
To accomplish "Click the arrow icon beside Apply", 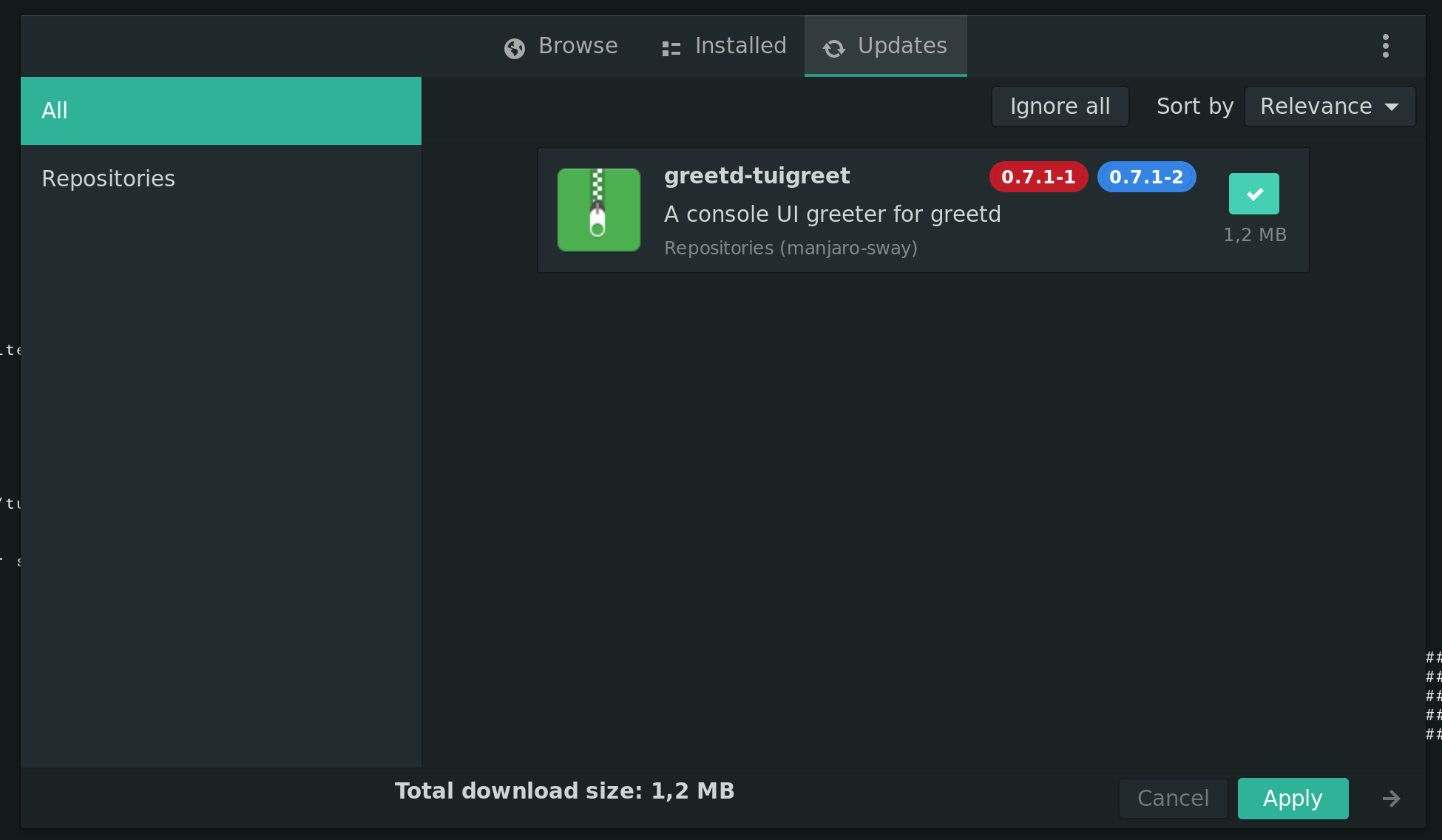I will click(1391, 799).
